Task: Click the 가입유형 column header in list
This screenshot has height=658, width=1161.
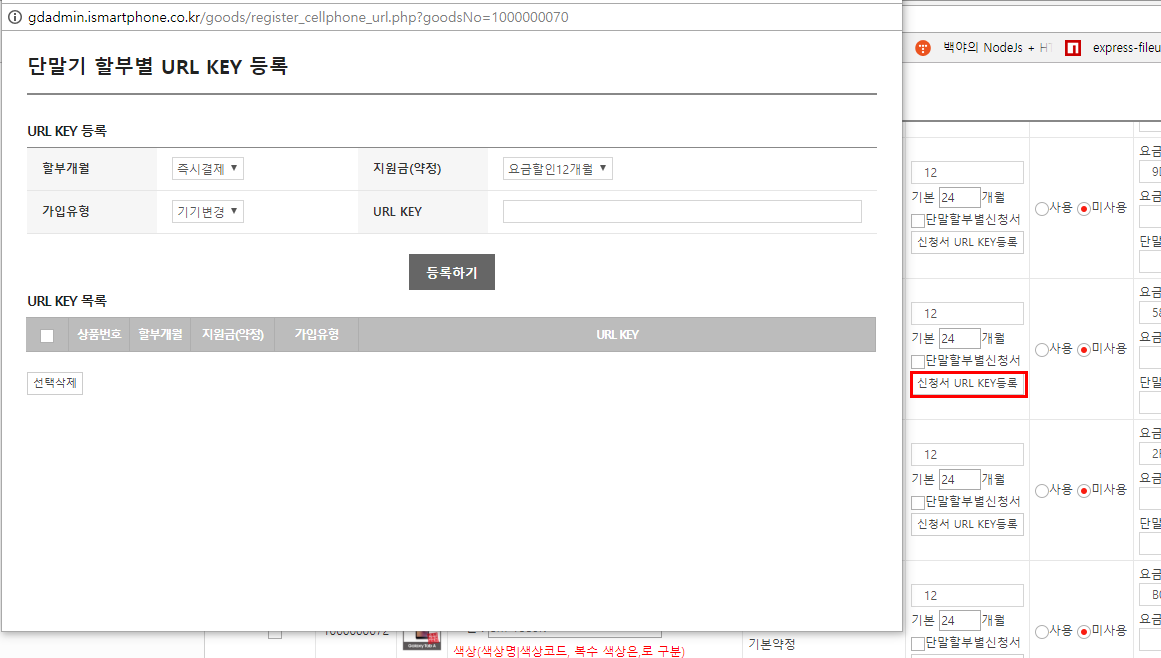Action: (x=316, y=334)
